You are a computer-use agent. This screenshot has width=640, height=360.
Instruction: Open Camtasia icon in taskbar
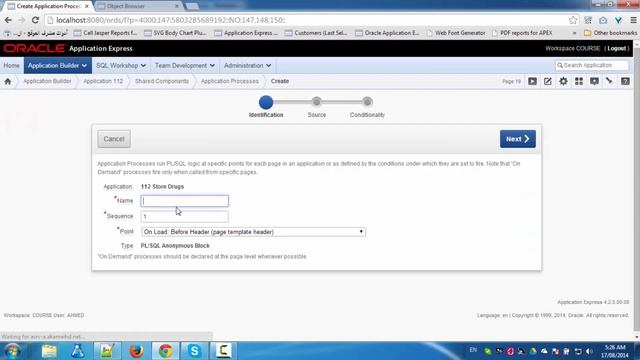tap(224, 351)
